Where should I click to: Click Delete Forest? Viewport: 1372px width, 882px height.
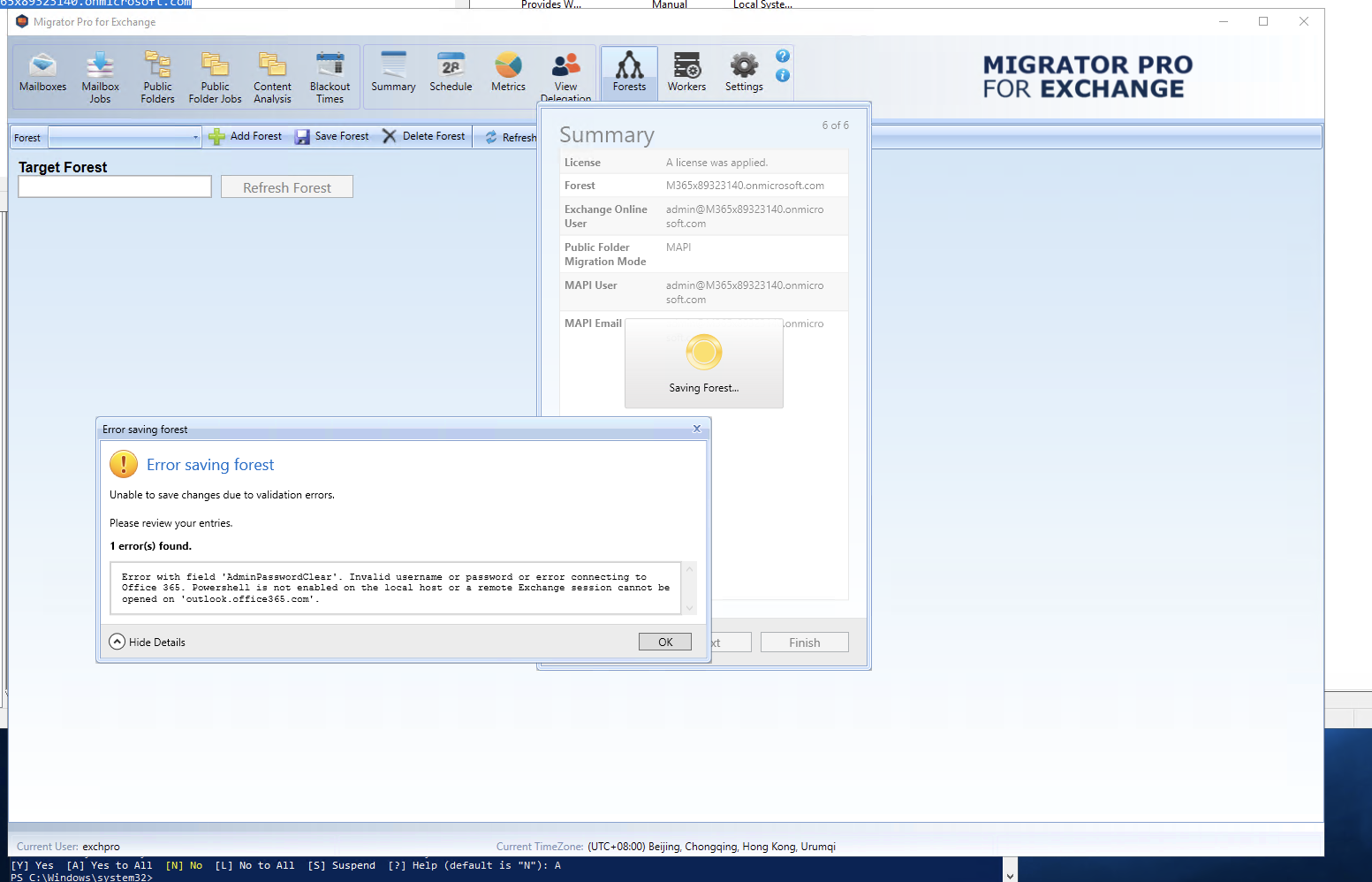coord(424,136)
